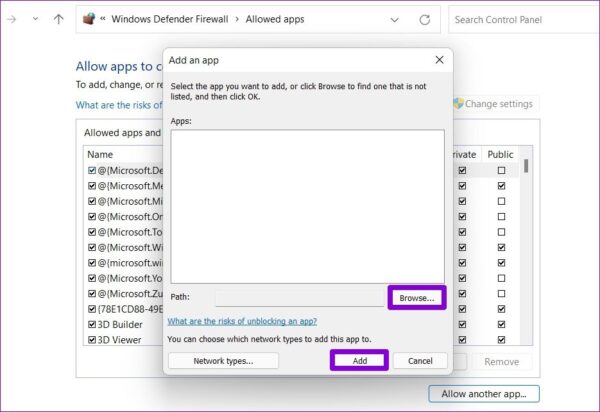Click the forward arrow navigation icon
The height and width of the screenshot is (412, 600).
tap(12, 19)
